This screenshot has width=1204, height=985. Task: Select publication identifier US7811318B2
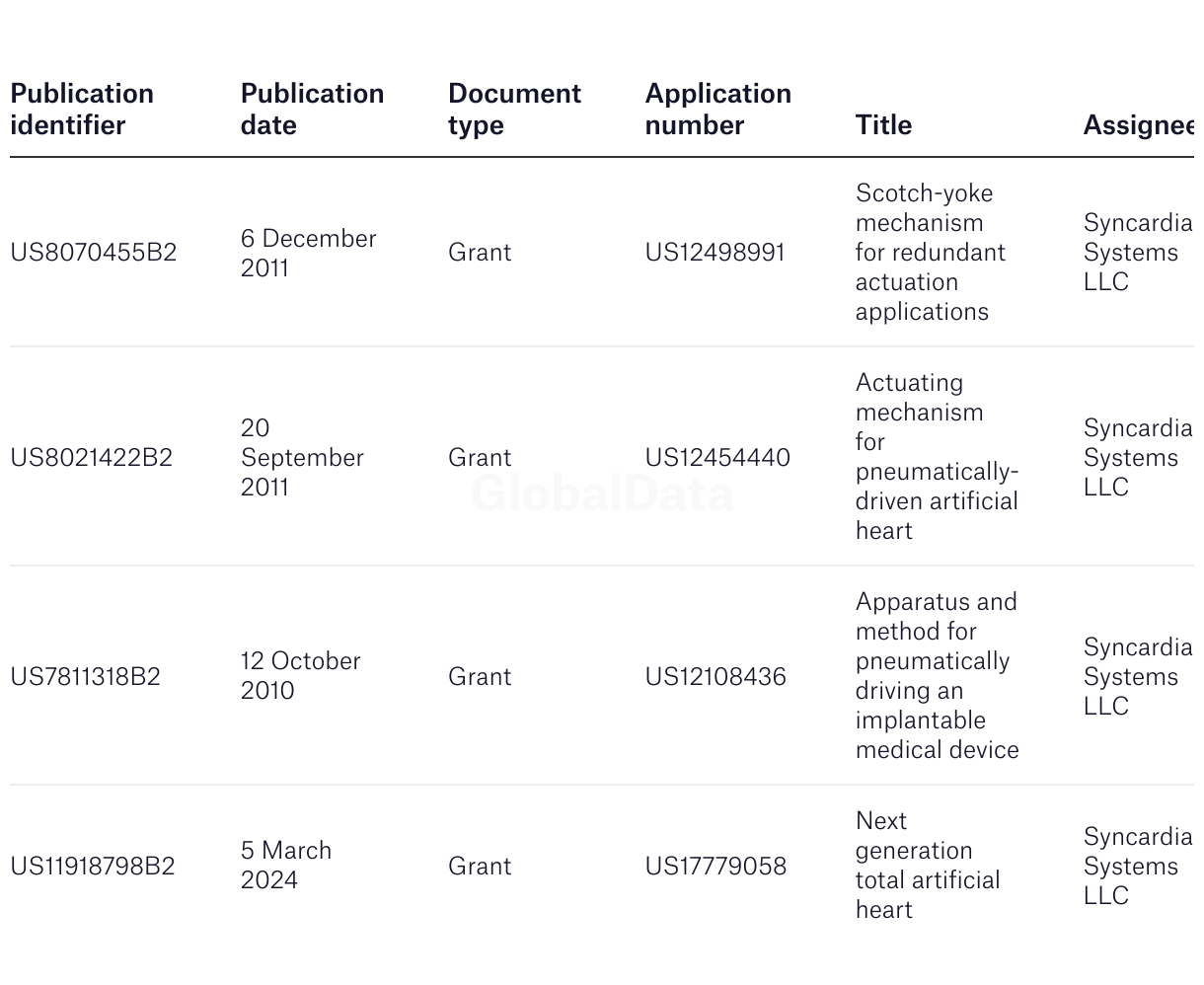point(86,676)
